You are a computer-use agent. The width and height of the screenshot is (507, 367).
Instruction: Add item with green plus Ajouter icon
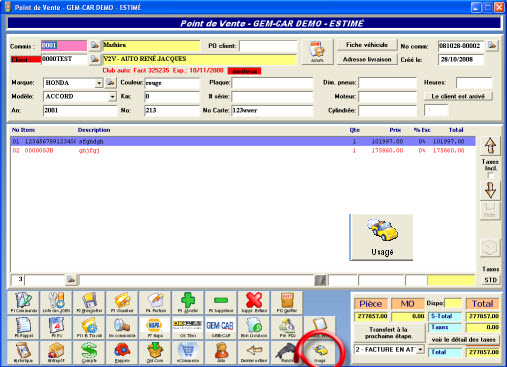coord(188,303)
